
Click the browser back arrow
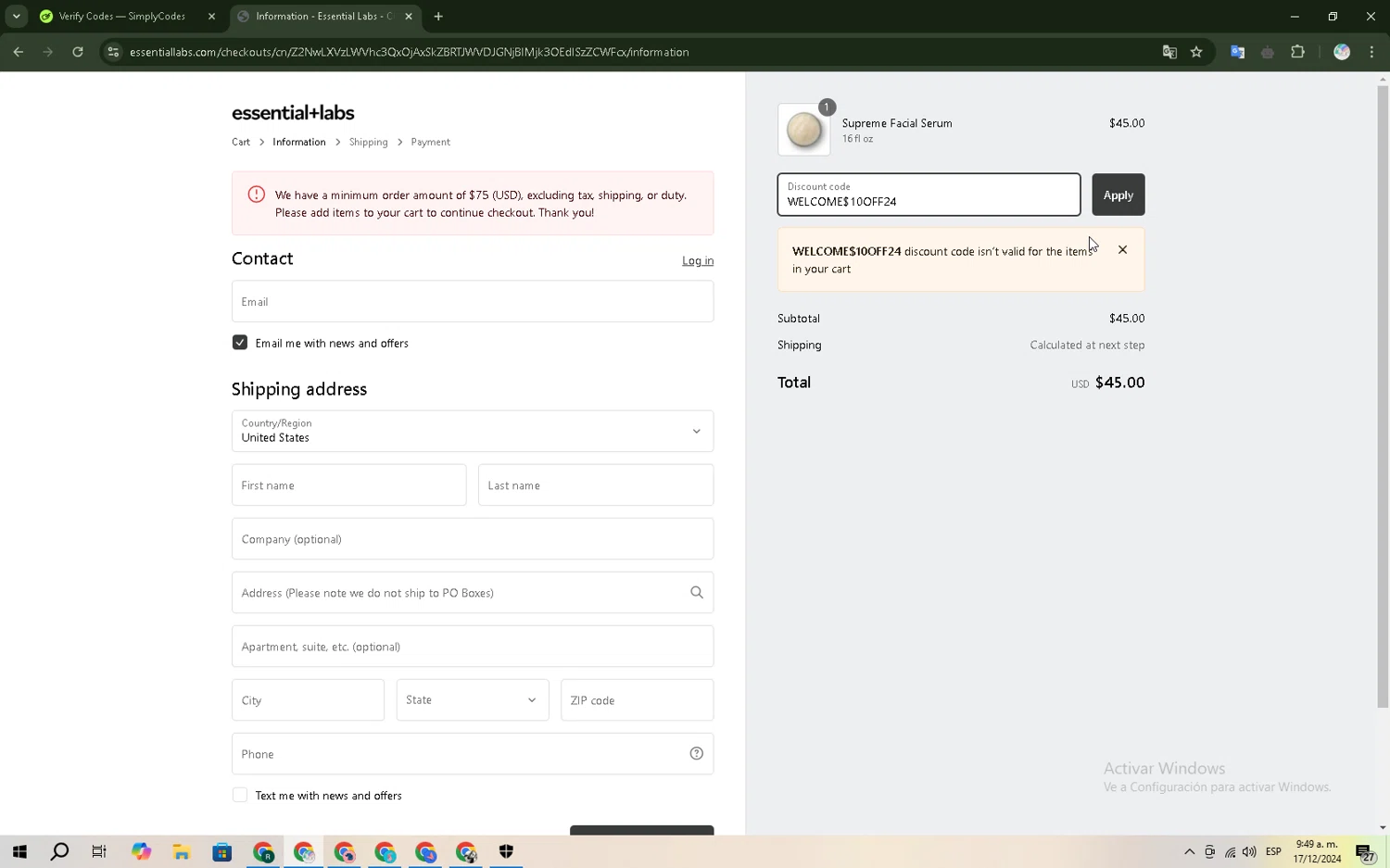19,52
